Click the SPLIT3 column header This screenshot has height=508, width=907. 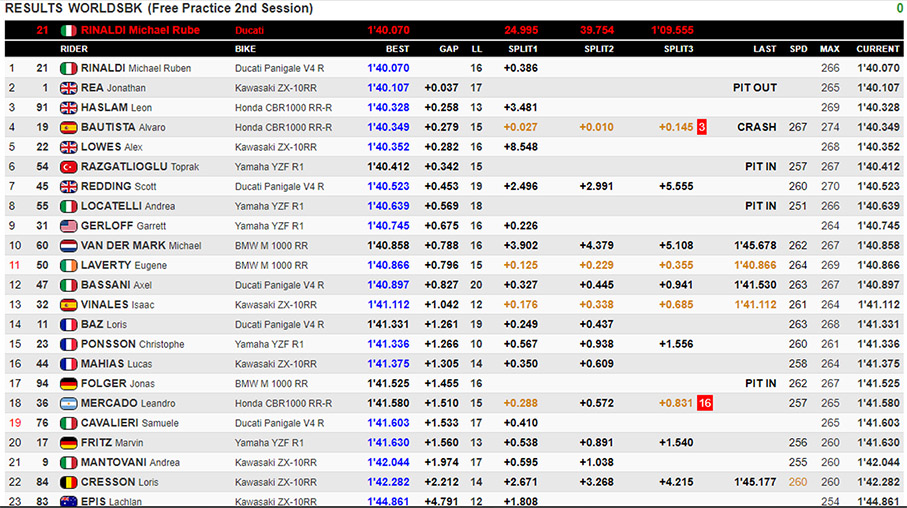point(679,49)
